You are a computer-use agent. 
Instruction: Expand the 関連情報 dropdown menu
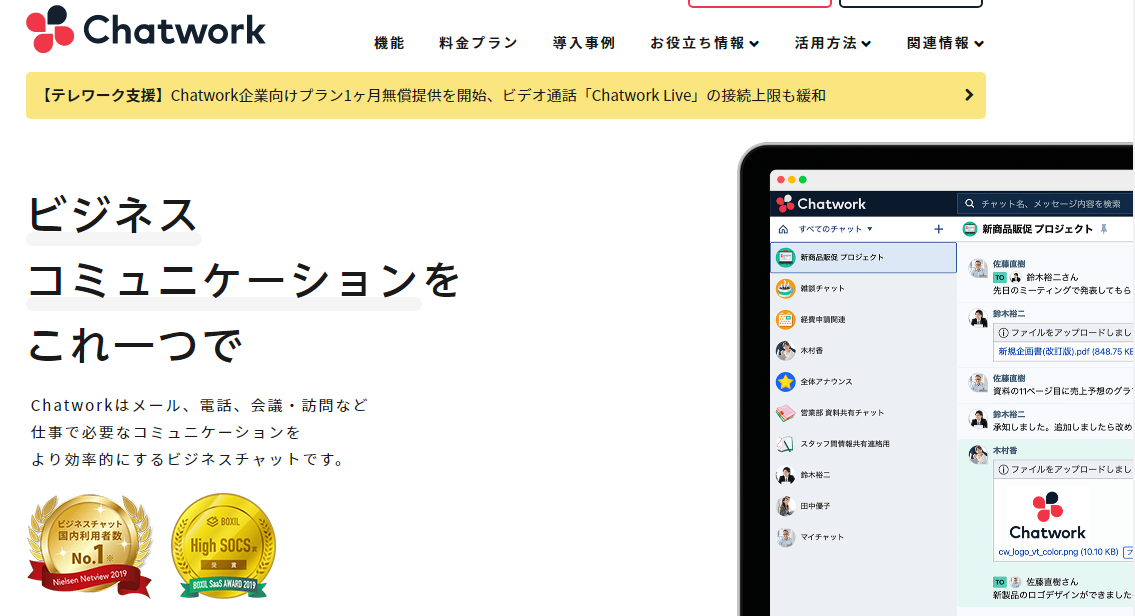point(945,43)
